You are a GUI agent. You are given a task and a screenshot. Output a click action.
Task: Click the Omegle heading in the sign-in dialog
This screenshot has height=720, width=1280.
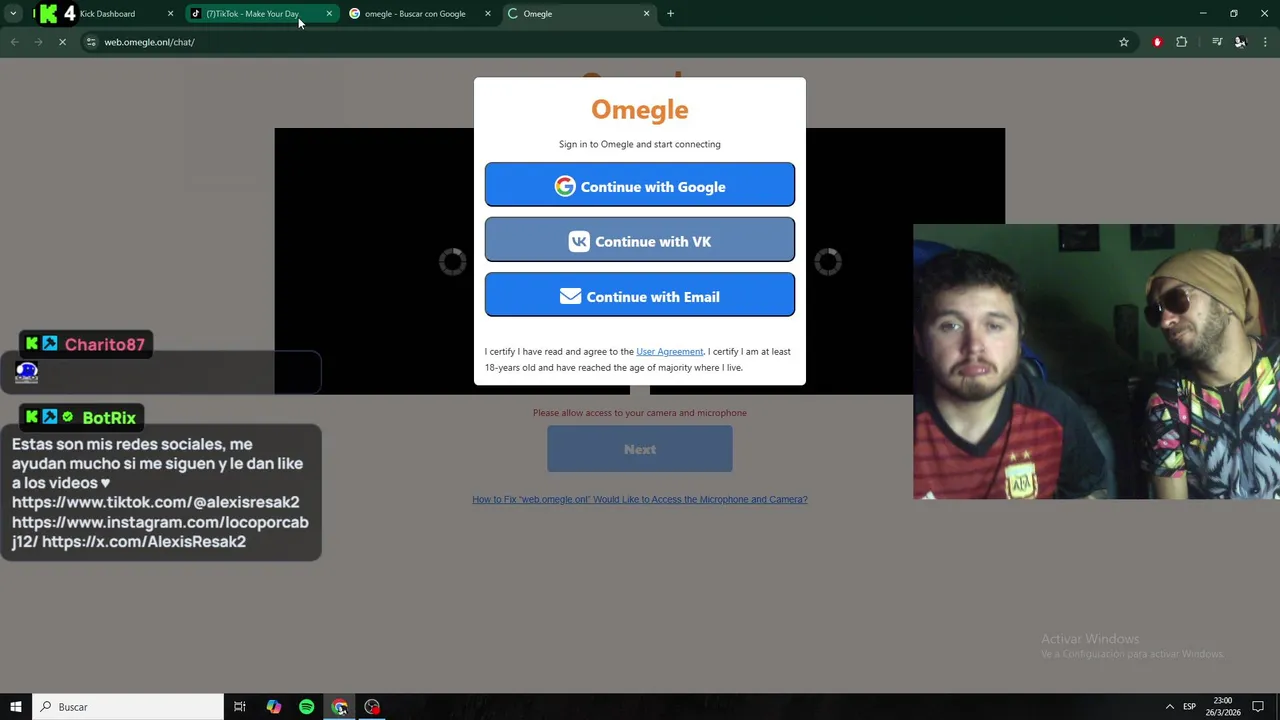click(640, 109)
